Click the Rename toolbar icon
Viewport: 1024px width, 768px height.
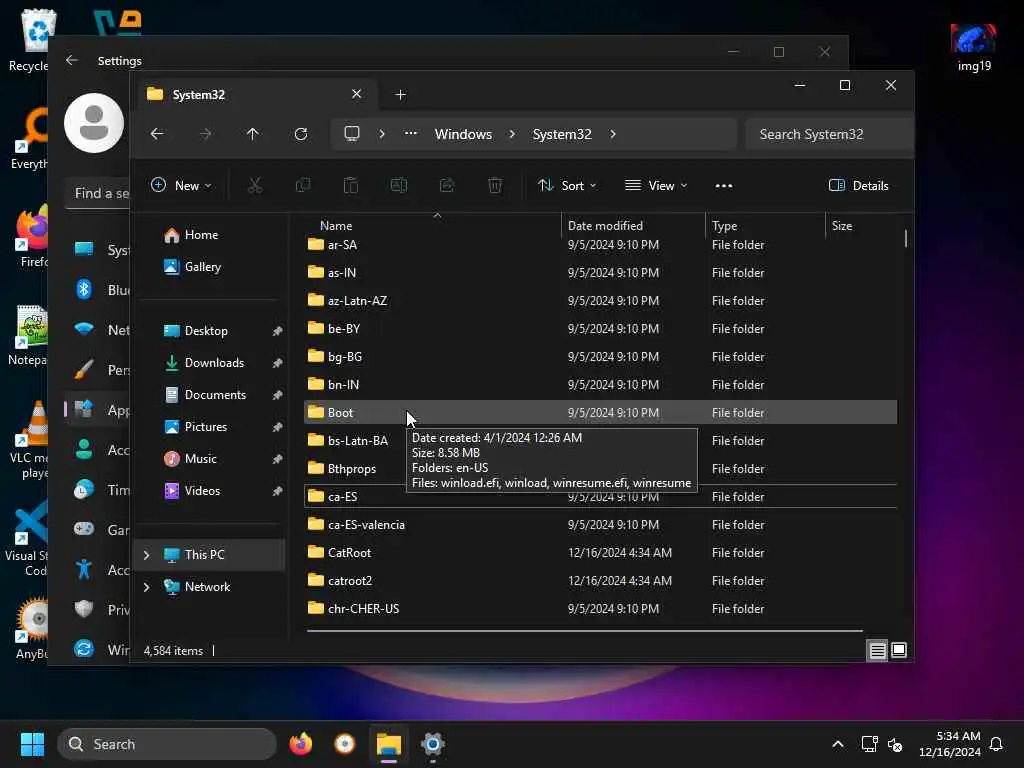click(399, 185)
